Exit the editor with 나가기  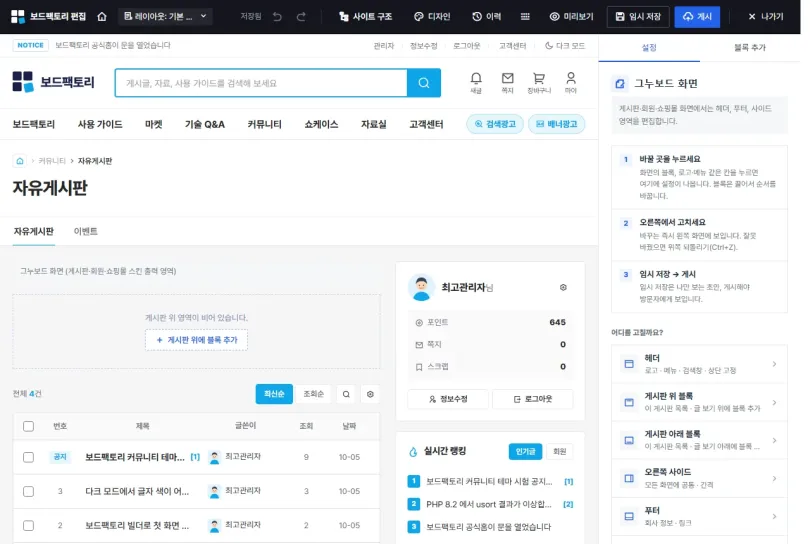766,17
